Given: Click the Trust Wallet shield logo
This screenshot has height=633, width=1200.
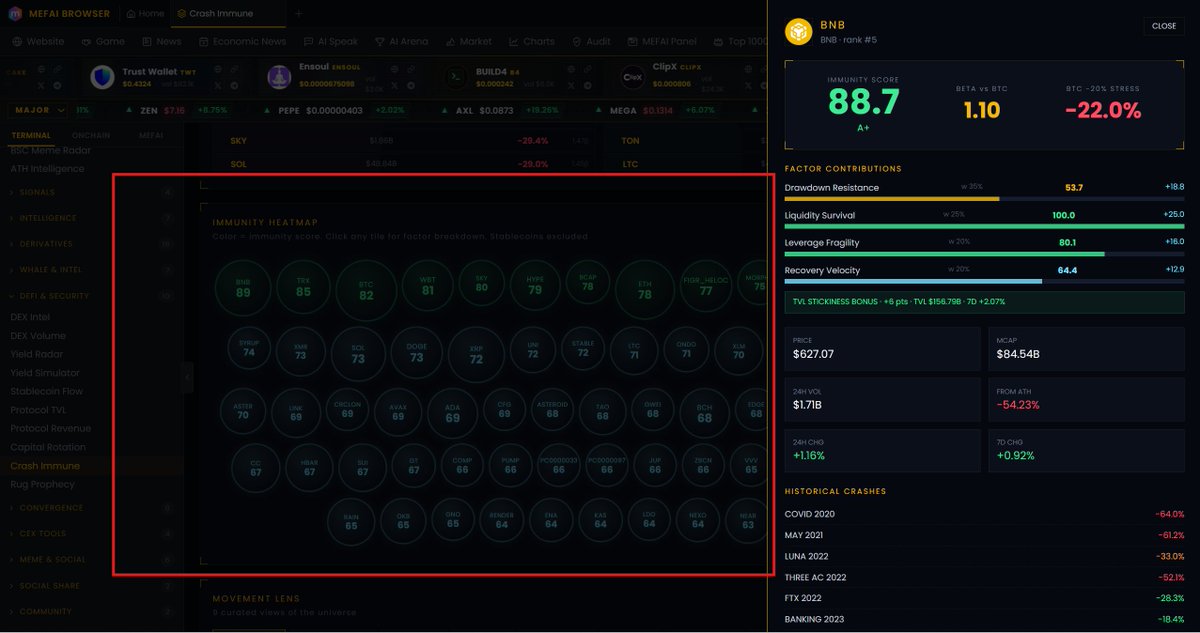Looking at the screenshot, I should (x=103, y=77).
